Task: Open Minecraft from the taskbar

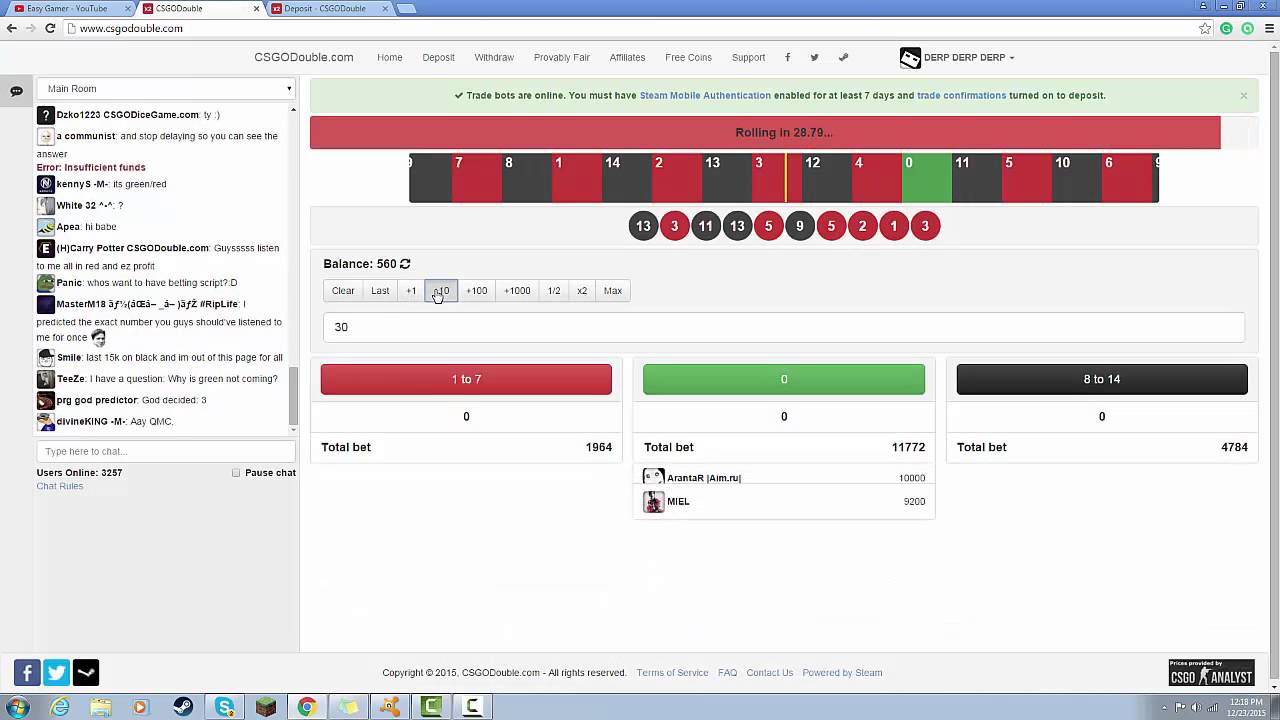Action: point(265,707)
